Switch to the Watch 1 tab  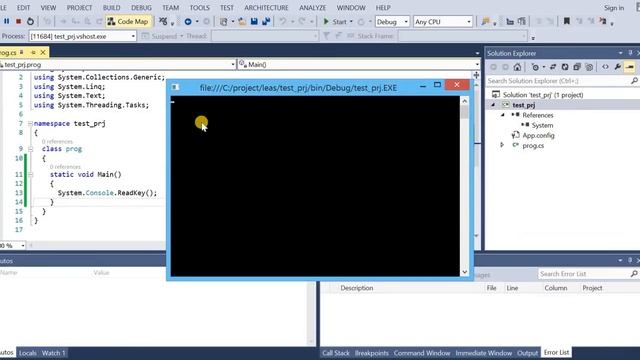coord(53,353)
